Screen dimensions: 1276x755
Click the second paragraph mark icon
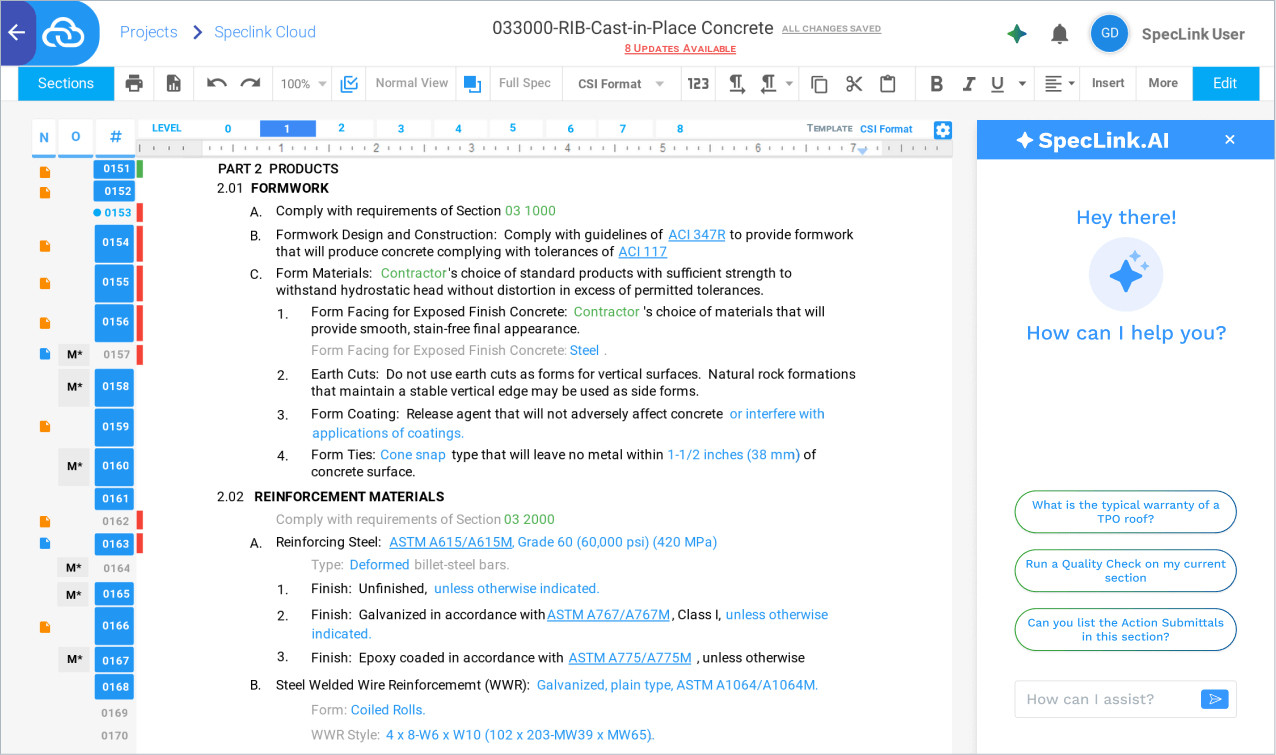tap(768, 84)
